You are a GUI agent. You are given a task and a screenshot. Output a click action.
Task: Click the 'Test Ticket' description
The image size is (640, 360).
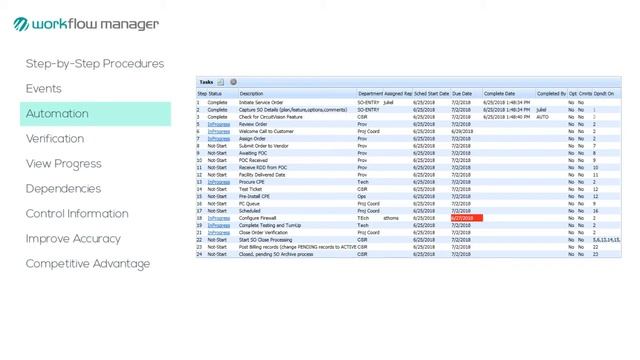[x=251, y=189]
